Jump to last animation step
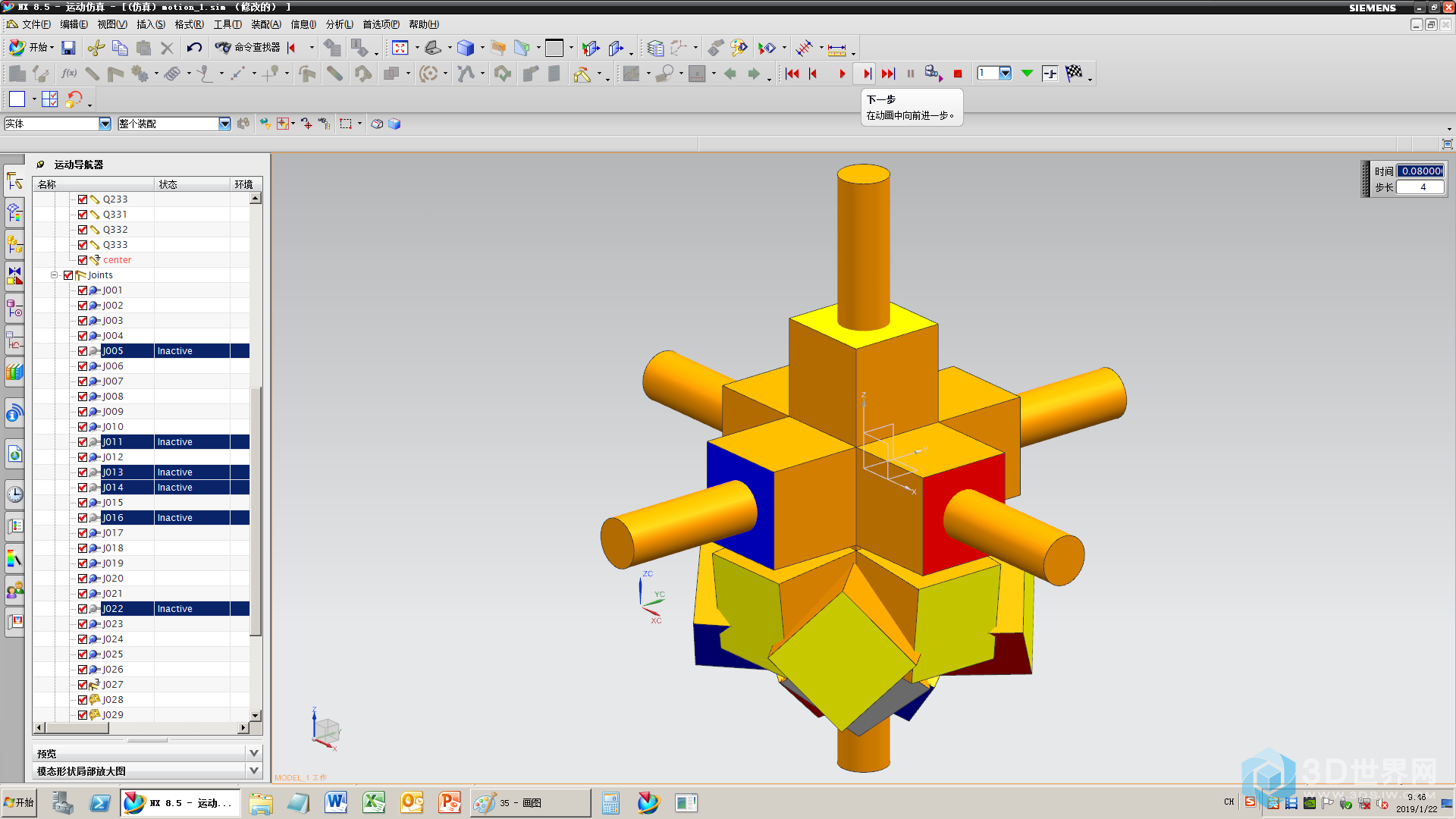The width and height of the screenshot is (1456, 819). pos(888,74)
